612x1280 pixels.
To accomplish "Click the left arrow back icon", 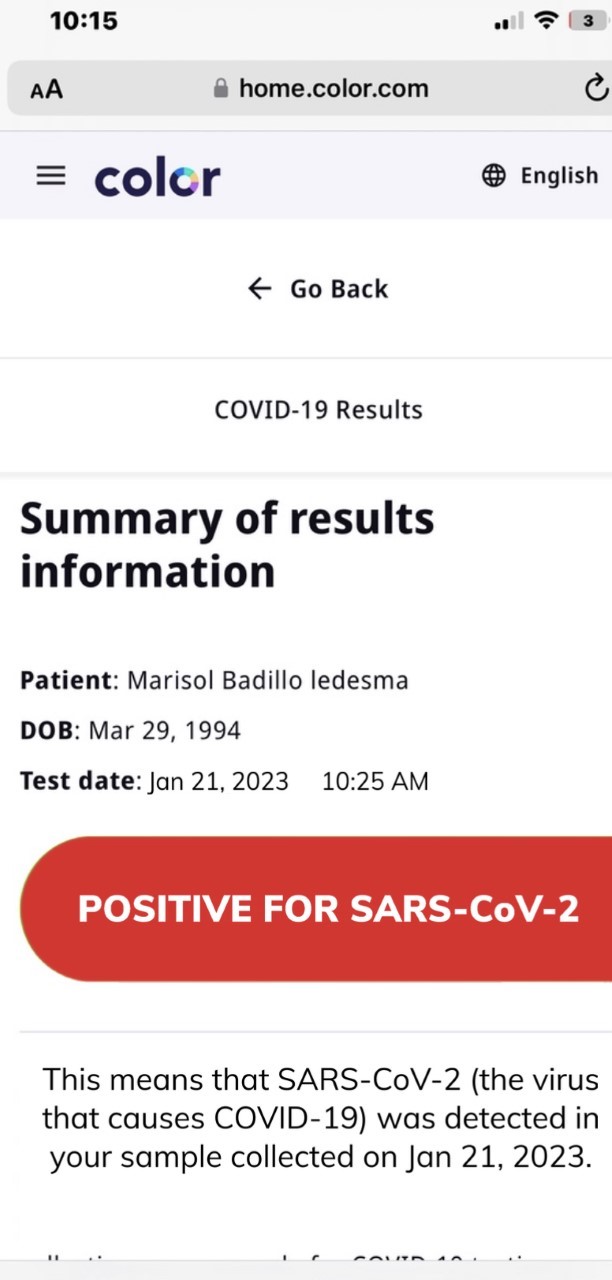I will click(259, 289).
